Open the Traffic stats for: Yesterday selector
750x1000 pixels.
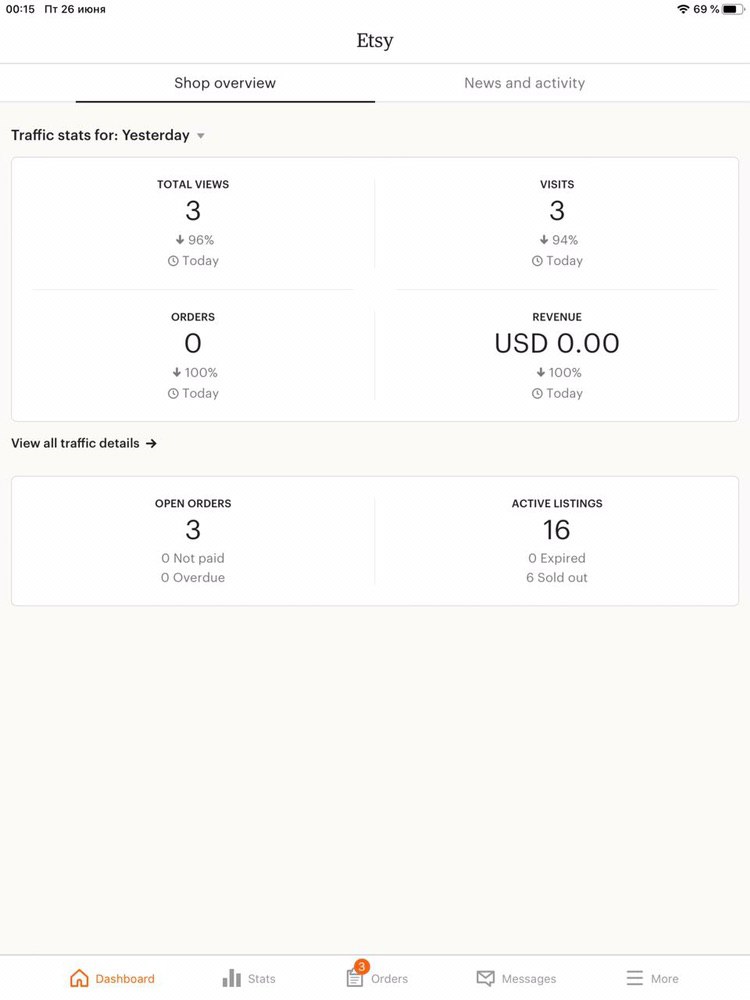108,135
